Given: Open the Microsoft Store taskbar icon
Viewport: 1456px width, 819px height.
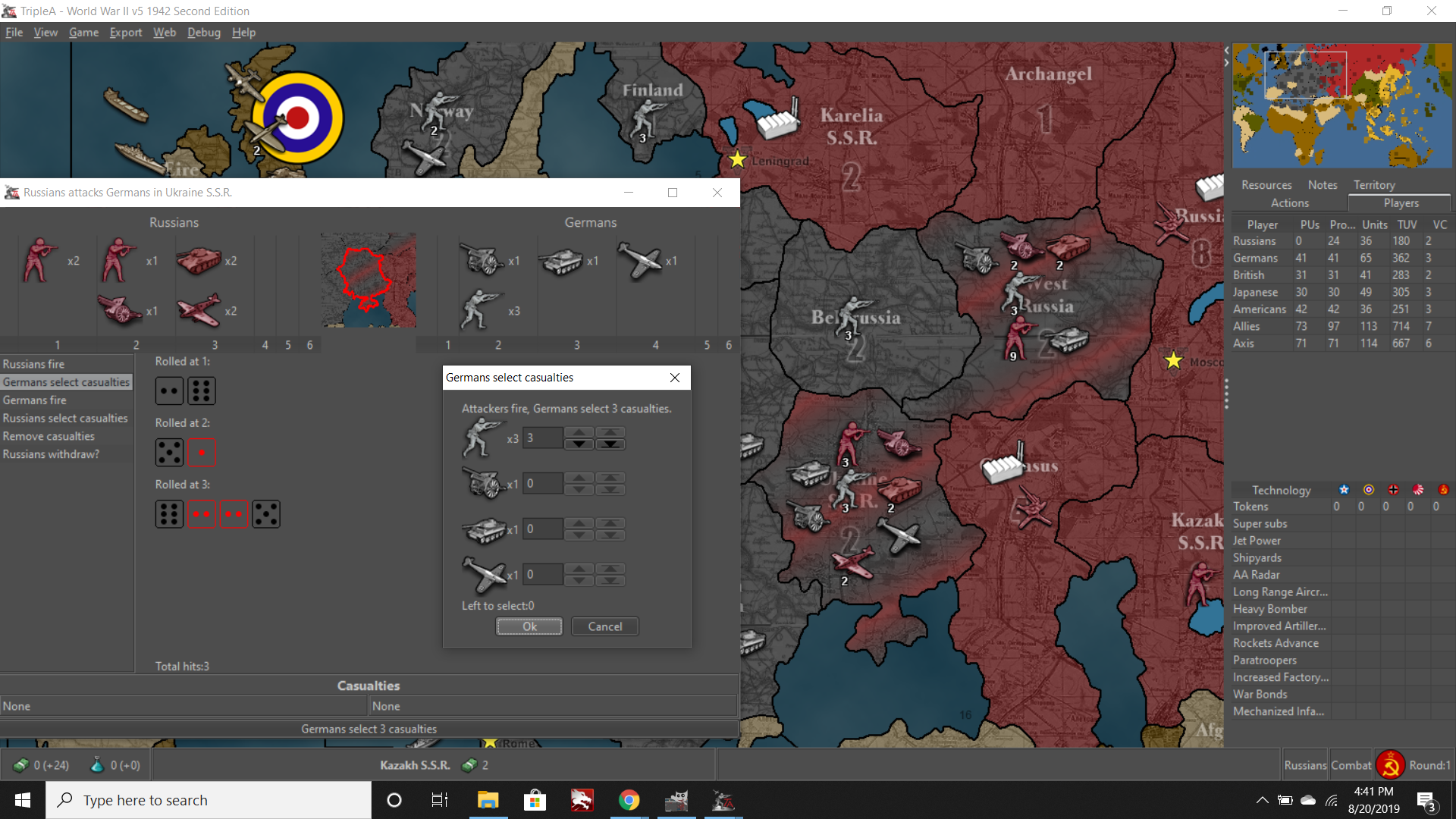Looking at the screenshot, I should 535,800.
